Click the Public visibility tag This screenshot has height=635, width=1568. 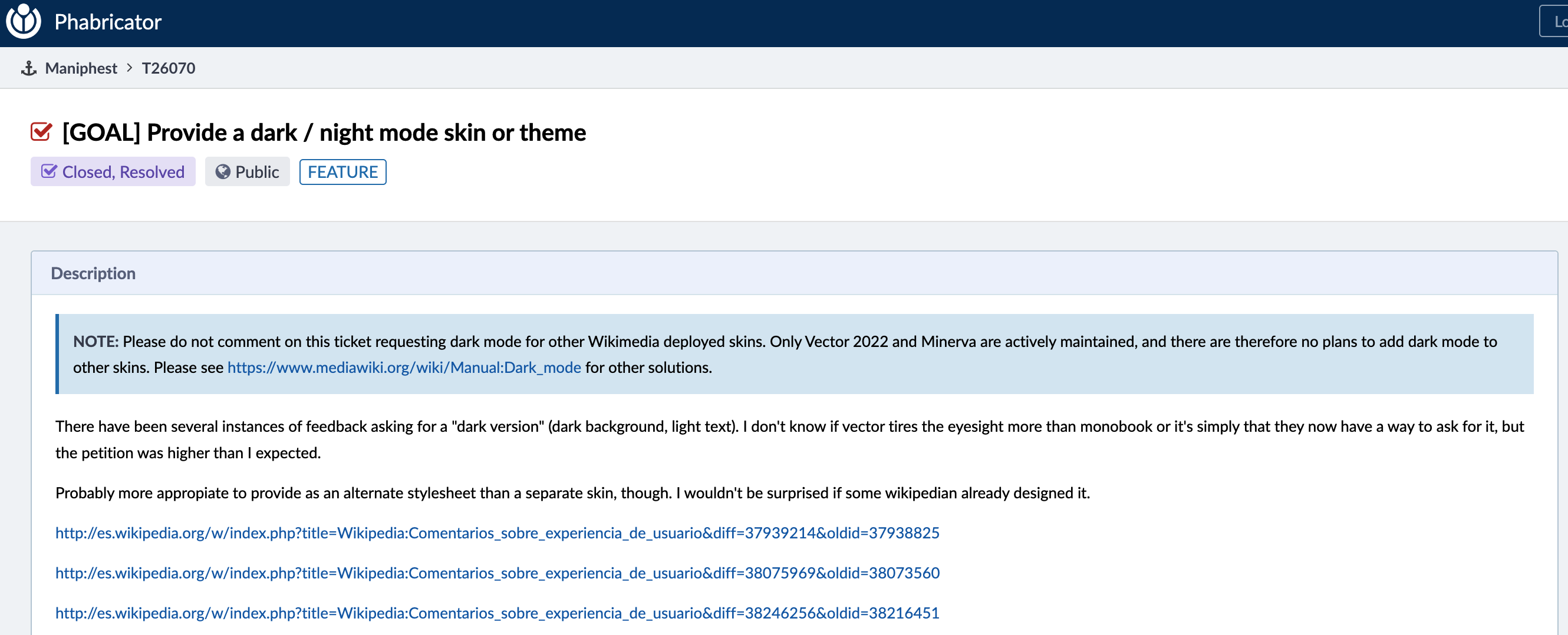pyautogui.click(x=247, y=171)
